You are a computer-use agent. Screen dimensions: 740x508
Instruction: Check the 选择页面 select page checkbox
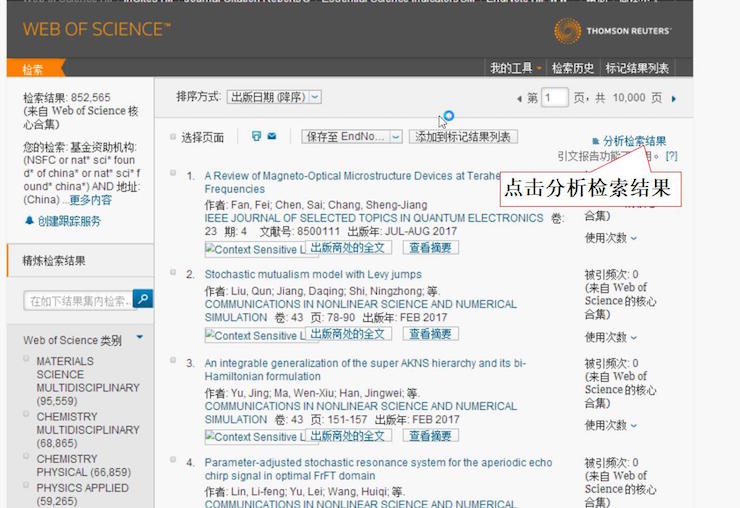pos(173,137)
